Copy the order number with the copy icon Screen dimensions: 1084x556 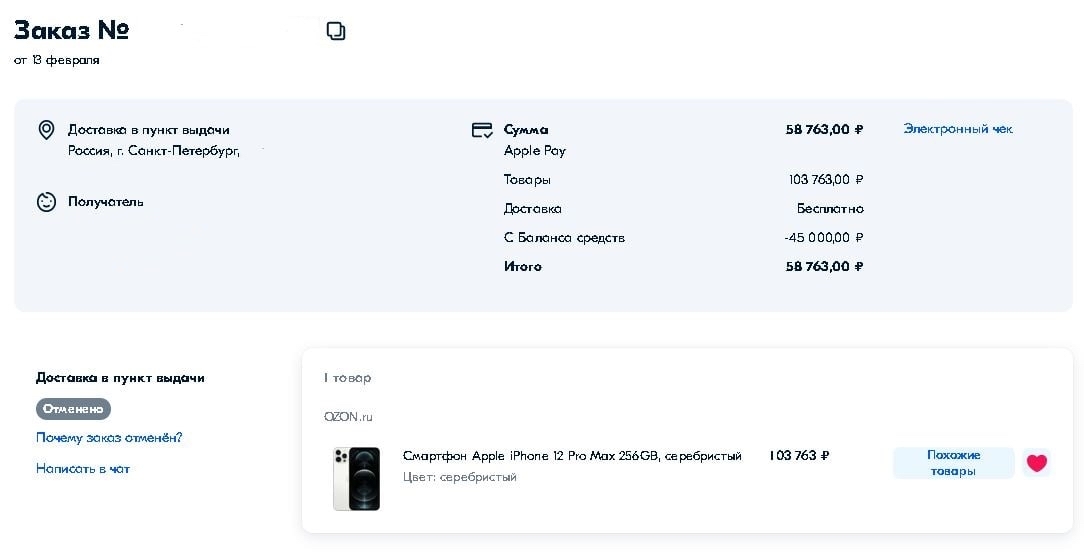click(336, 31)
